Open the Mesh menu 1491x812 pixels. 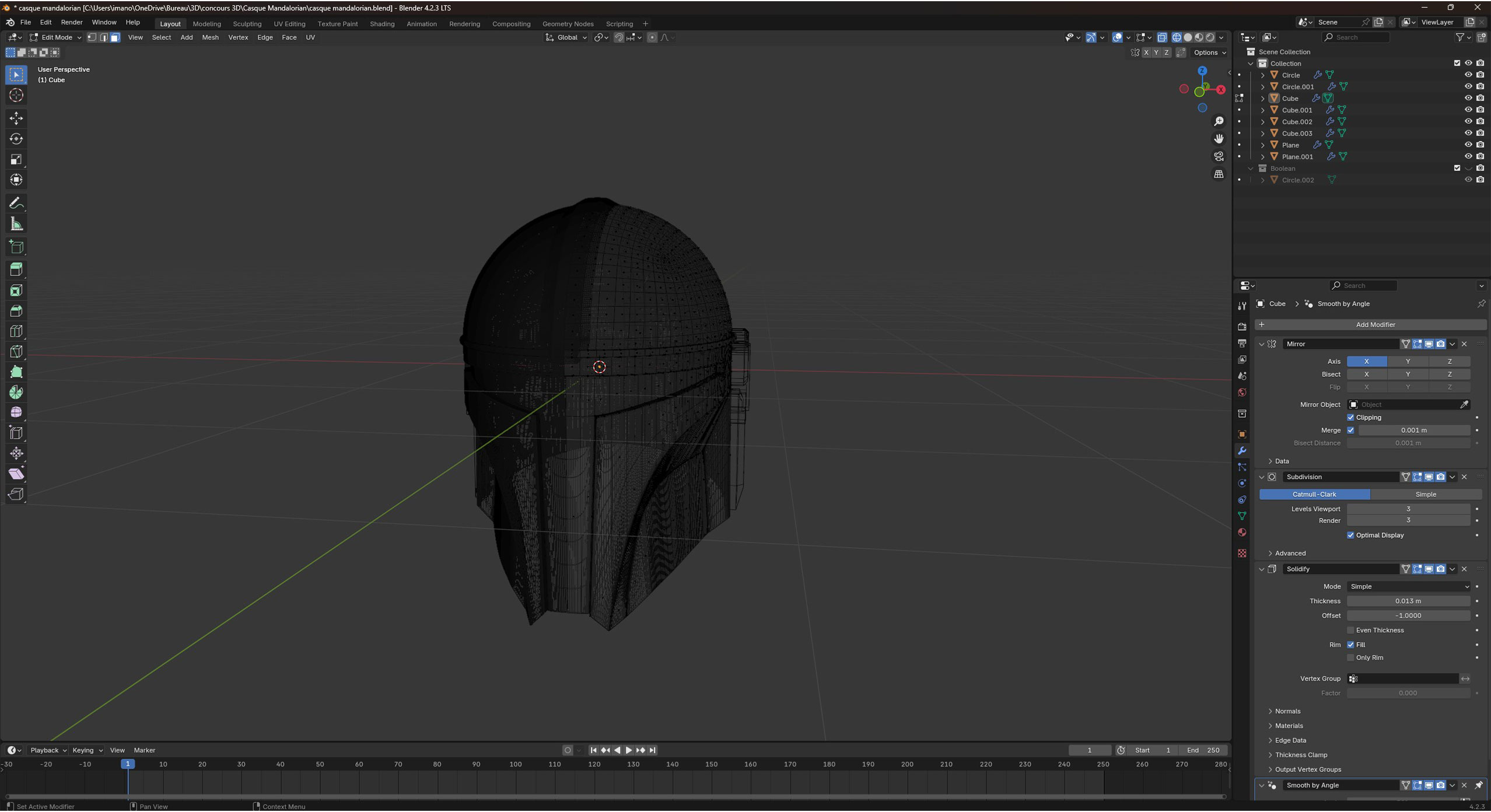click(210, 37)
